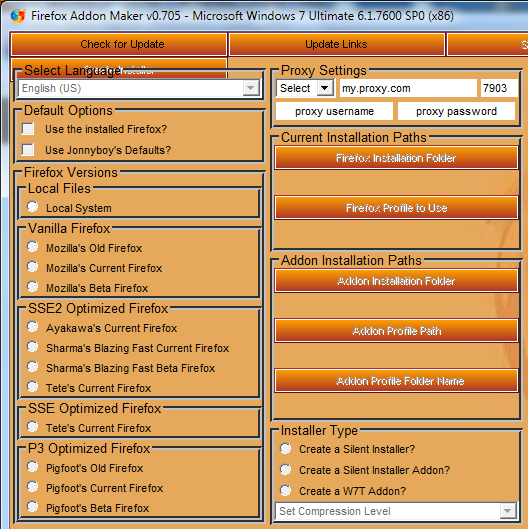The image size is (528, 529).
Task: Click the Check for Update button
Action: 119,44
